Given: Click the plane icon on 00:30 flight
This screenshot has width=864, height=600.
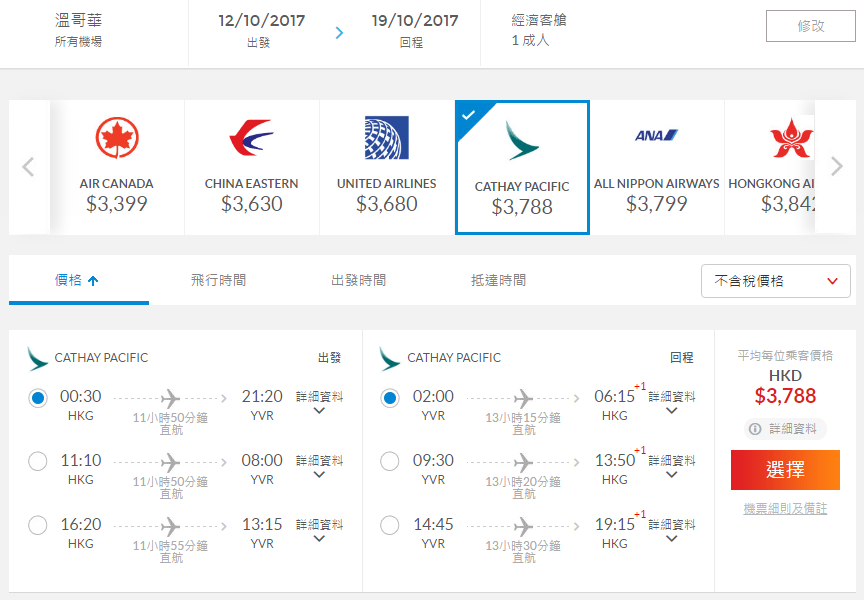Looking at the screenshot, I should click(170, 398).
